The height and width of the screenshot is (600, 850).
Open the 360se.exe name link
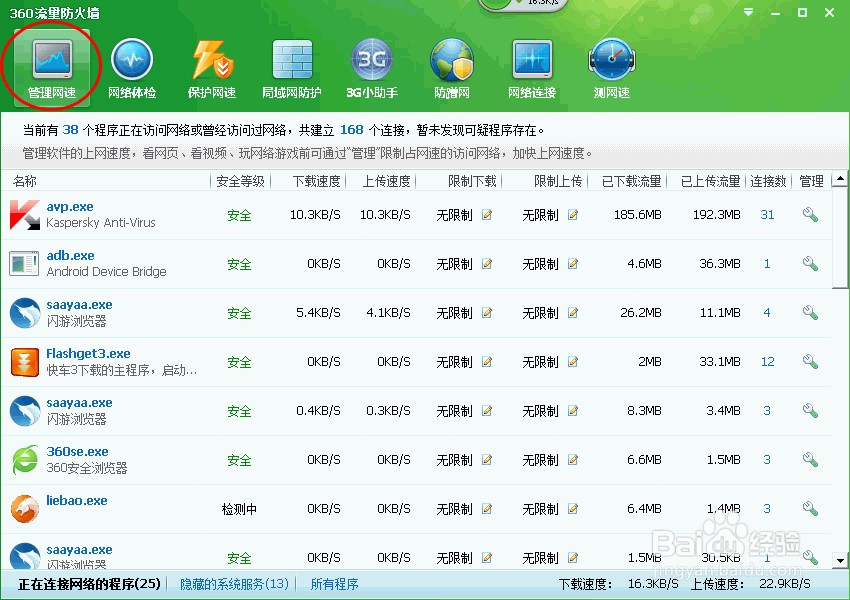[78, 451]
